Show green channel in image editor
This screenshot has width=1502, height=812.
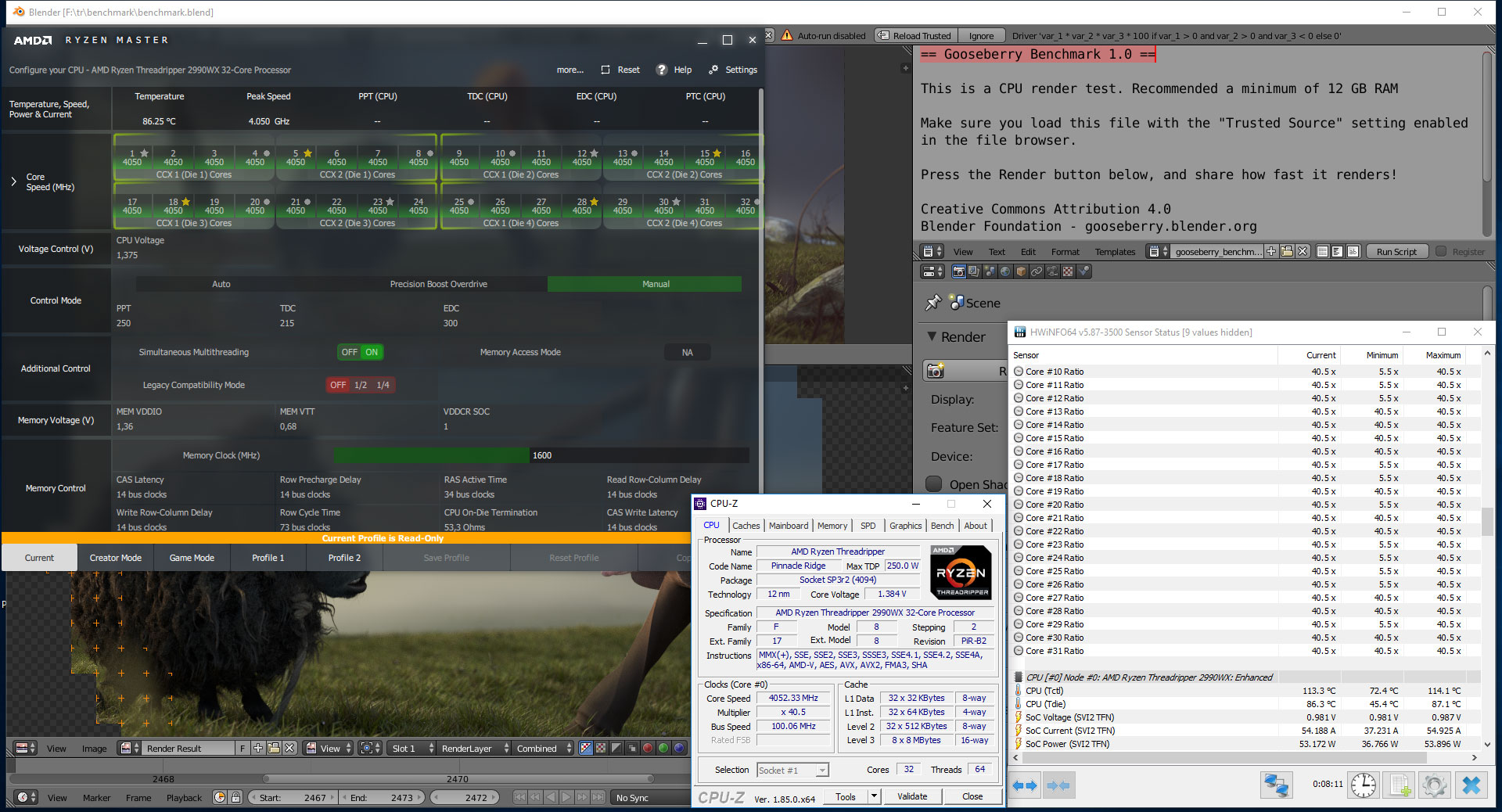[x=663, y=748]
